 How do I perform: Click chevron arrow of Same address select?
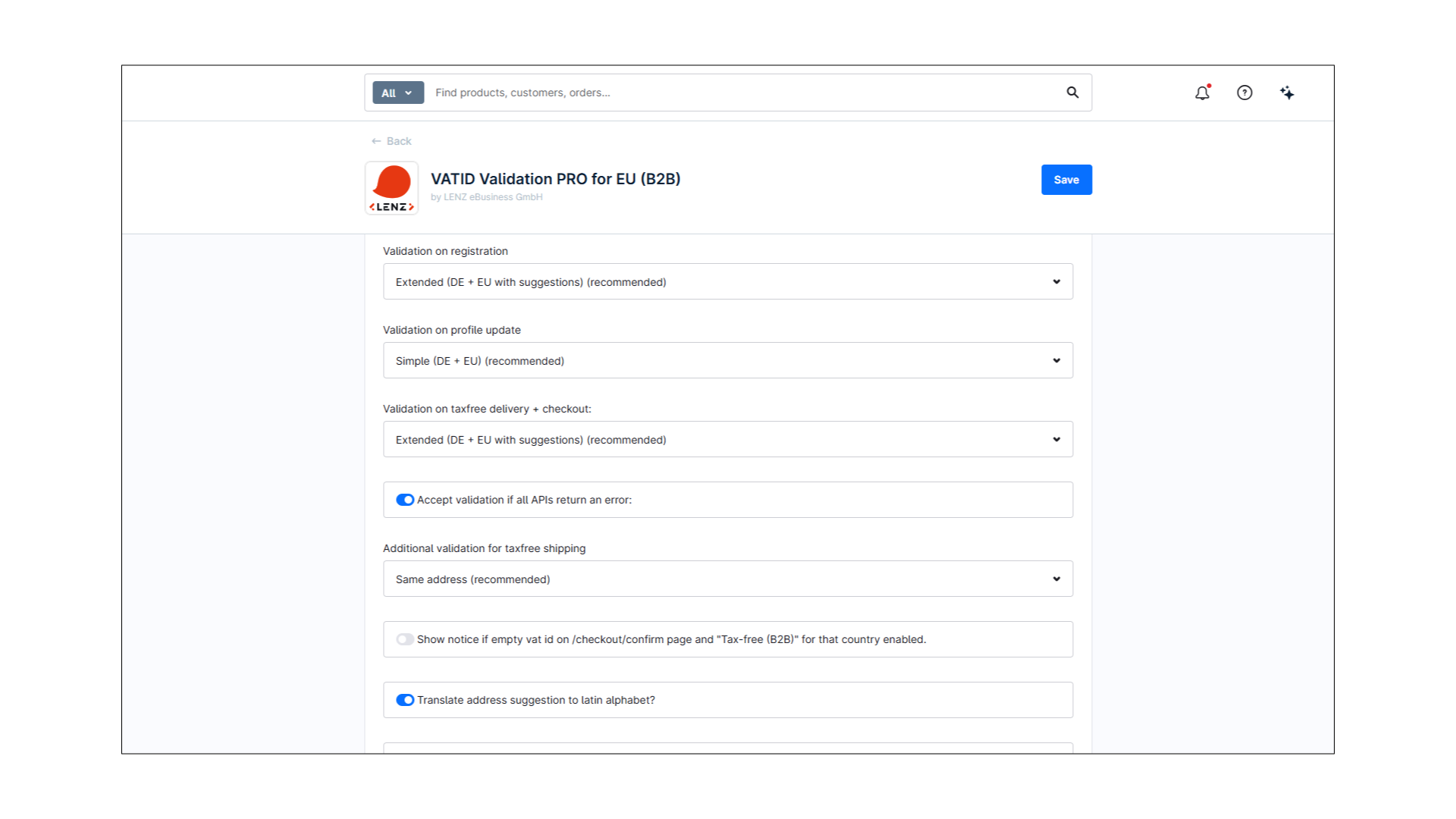point(1056,579)
